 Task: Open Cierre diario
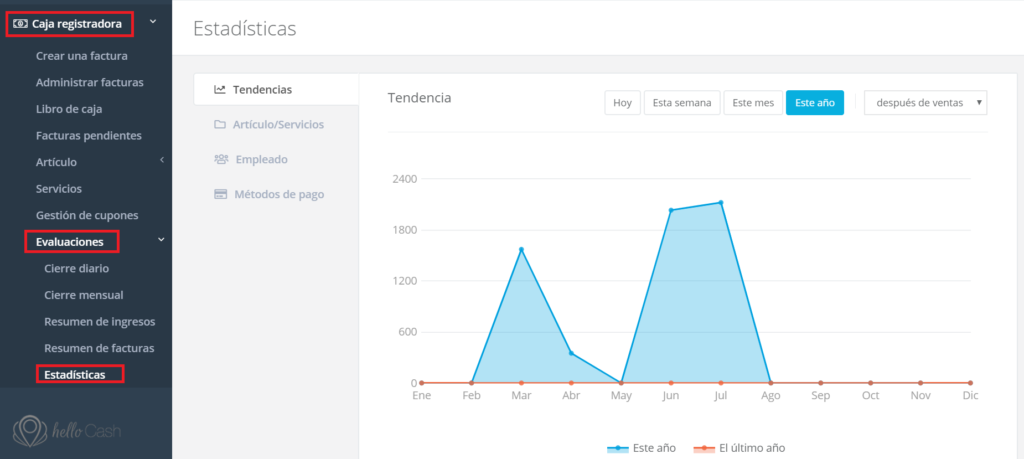pos(76,268)
